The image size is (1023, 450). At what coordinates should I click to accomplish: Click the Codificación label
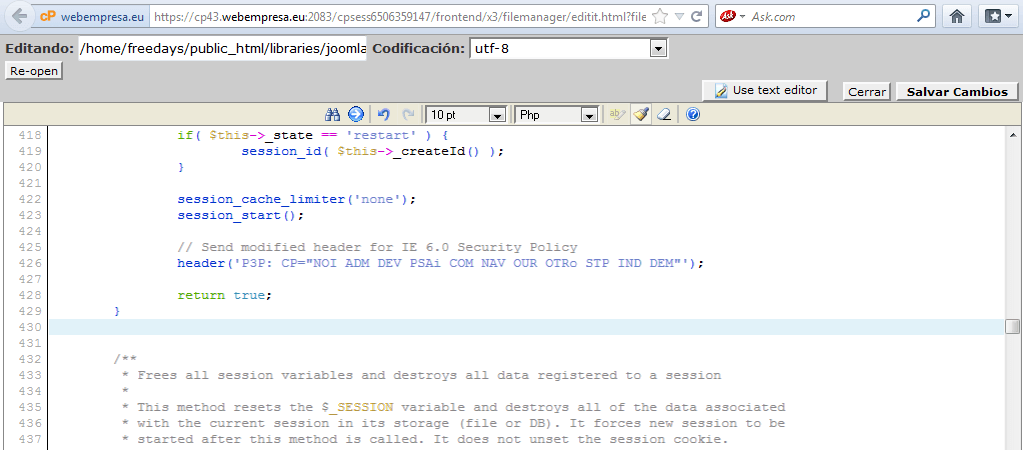(x=419, y=48)
